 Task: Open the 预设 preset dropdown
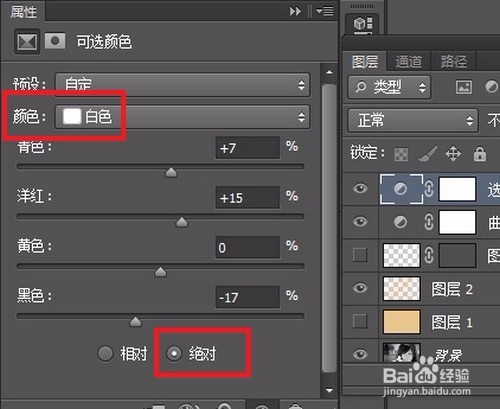pos(182,85)
